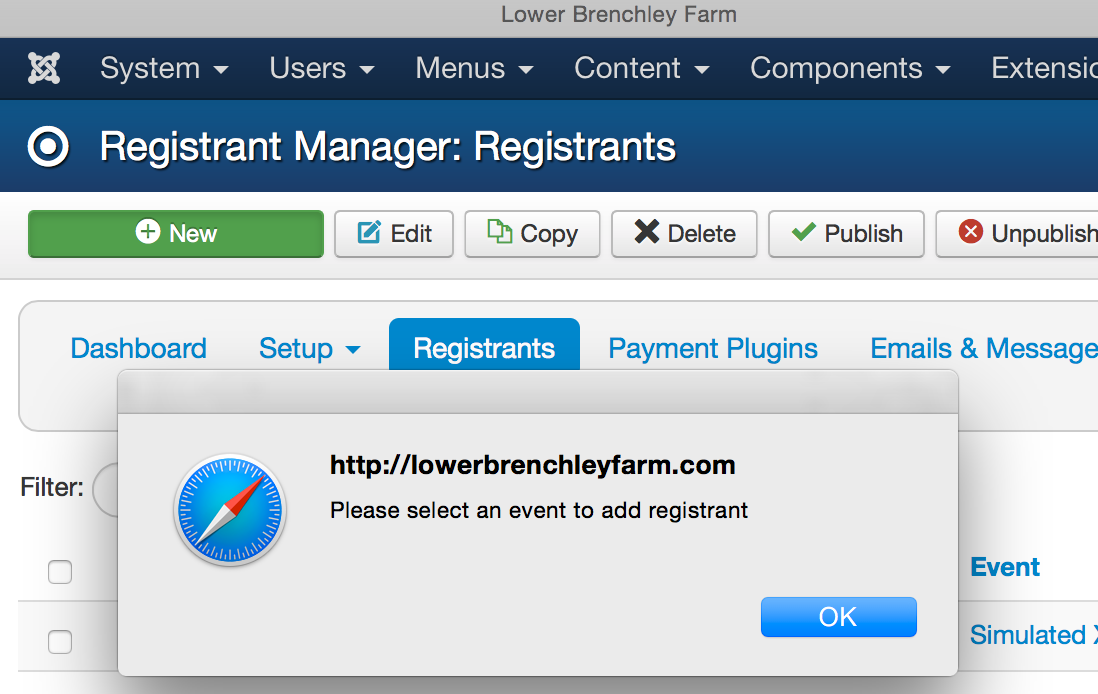
Task: Click the Edit pencil icon
Action: (x=369, y=233)
